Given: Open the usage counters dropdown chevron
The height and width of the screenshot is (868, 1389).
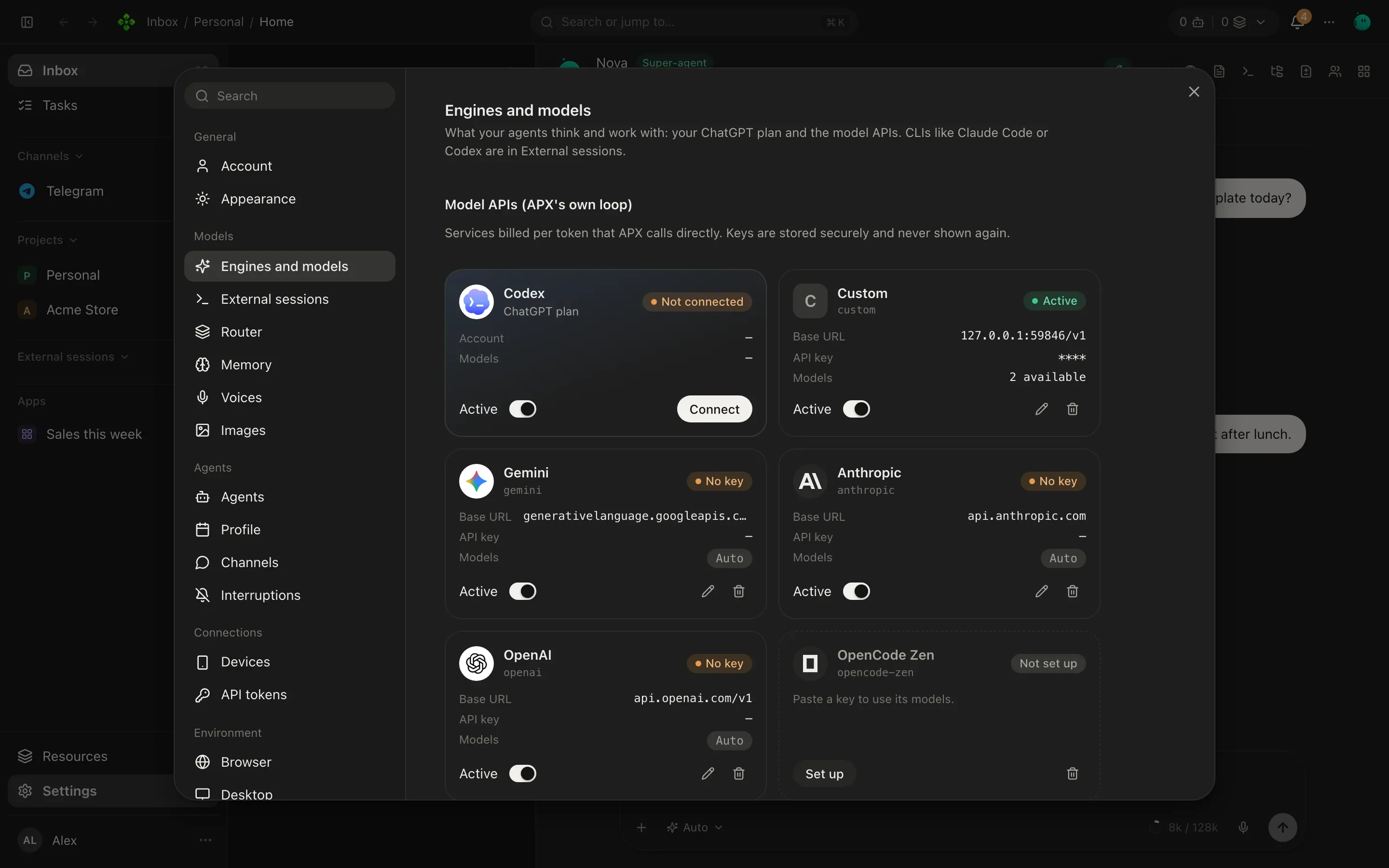Looking at the screenshot, I should pyautogui.click(x=1260, y=22).
